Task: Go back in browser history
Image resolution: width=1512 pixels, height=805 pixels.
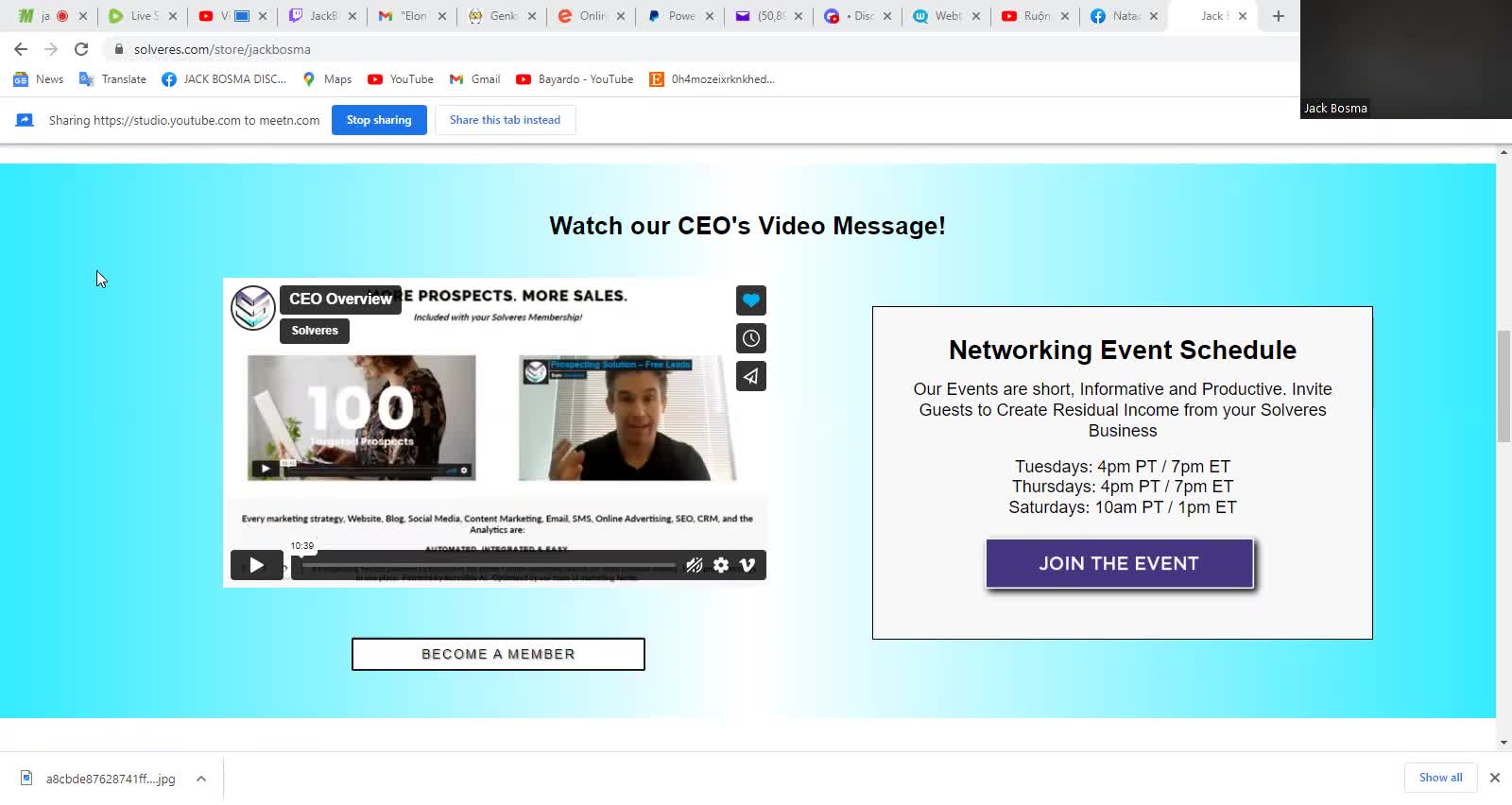Action: [21, 49]
